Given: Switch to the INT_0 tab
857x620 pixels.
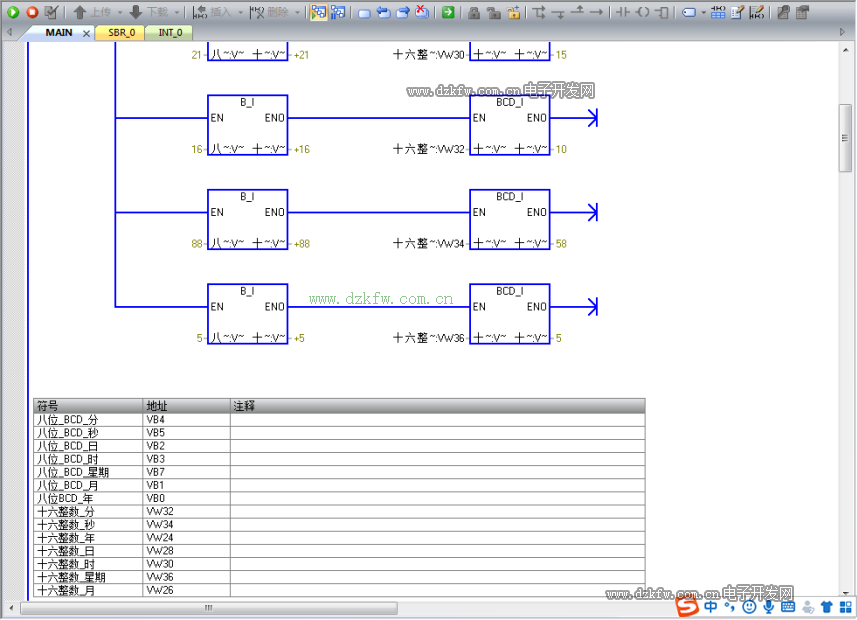Looking at the screenshot, I should click(x=170, y=33).
